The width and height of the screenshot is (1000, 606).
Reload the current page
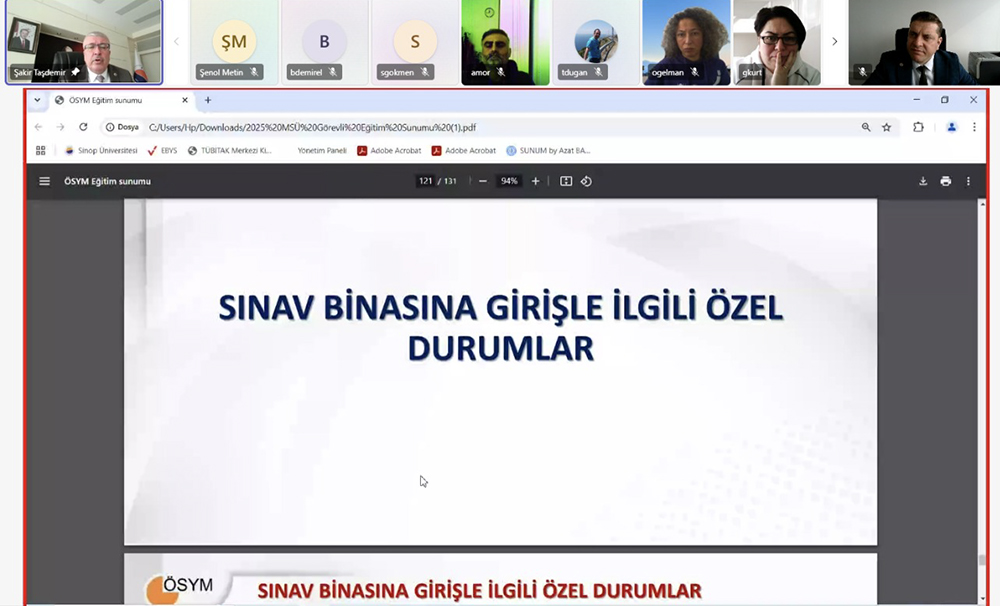(x=83, y=127)
